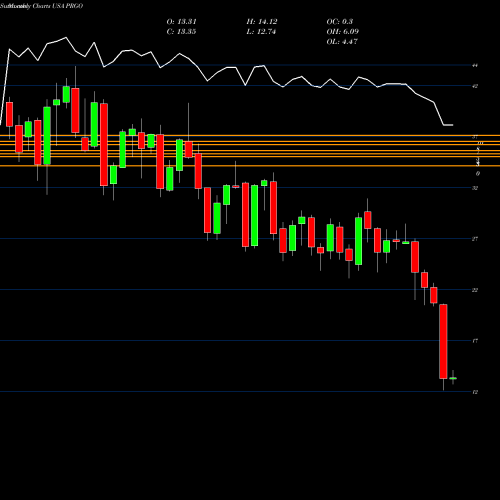Select the low value L: 12.74
Image resolution: width=500 pixels, height=500 pixels.
click(x=261, y=32)
